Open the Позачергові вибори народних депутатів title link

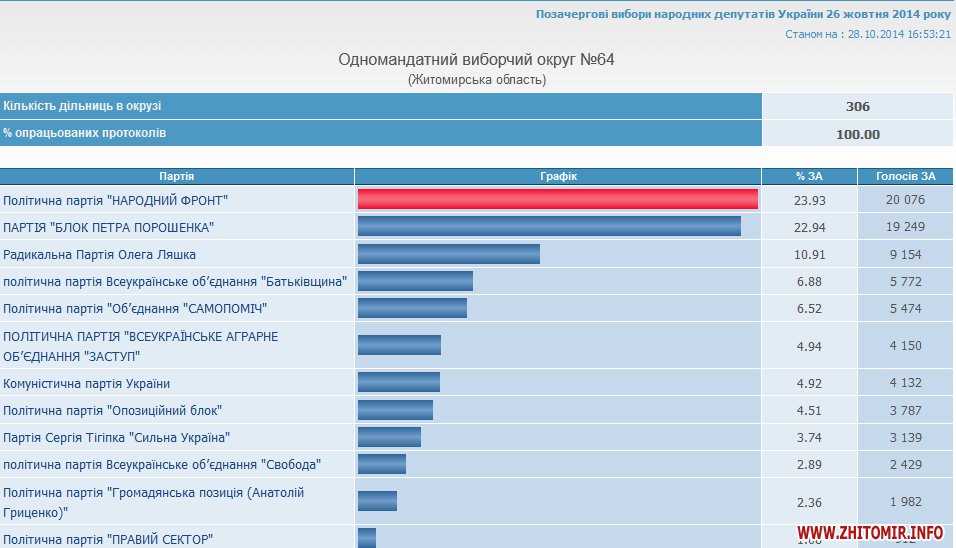pyautogui.click(x=743, y=15)
